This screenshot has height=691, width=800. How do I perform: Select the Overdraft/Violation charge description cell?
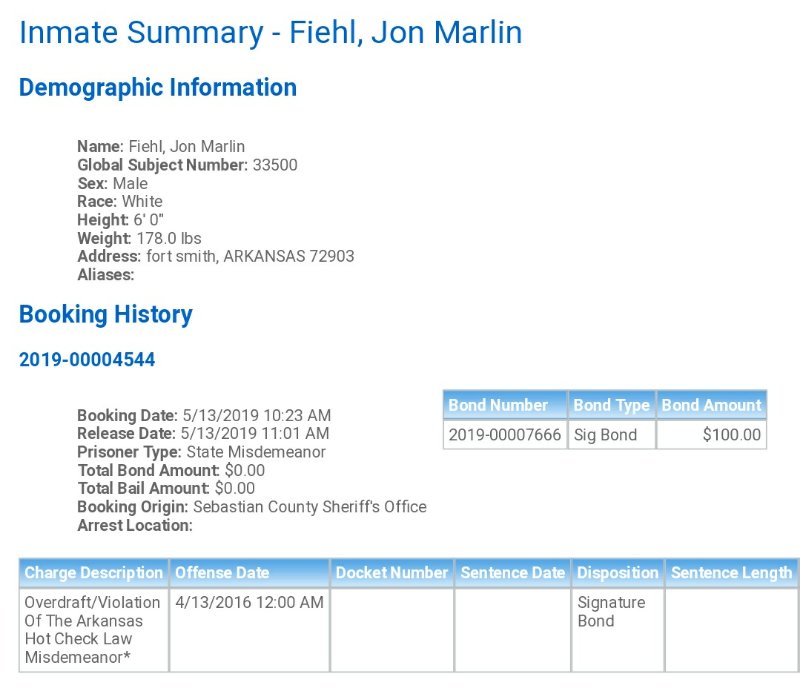point(94,630)
